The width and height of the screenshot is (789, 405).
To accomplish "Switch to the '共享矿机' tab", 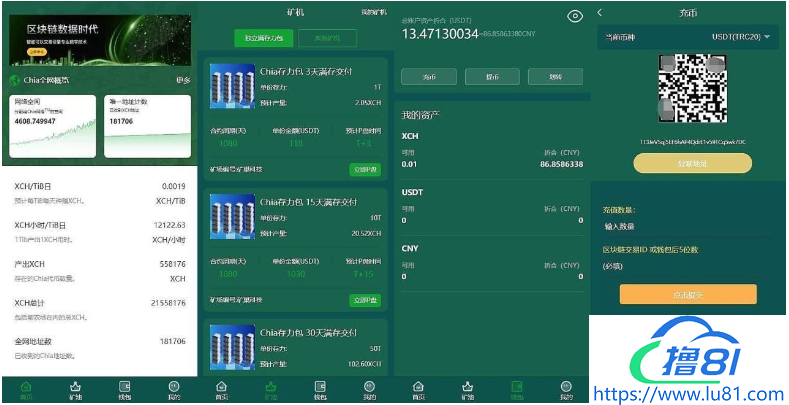I will point(327,39).
